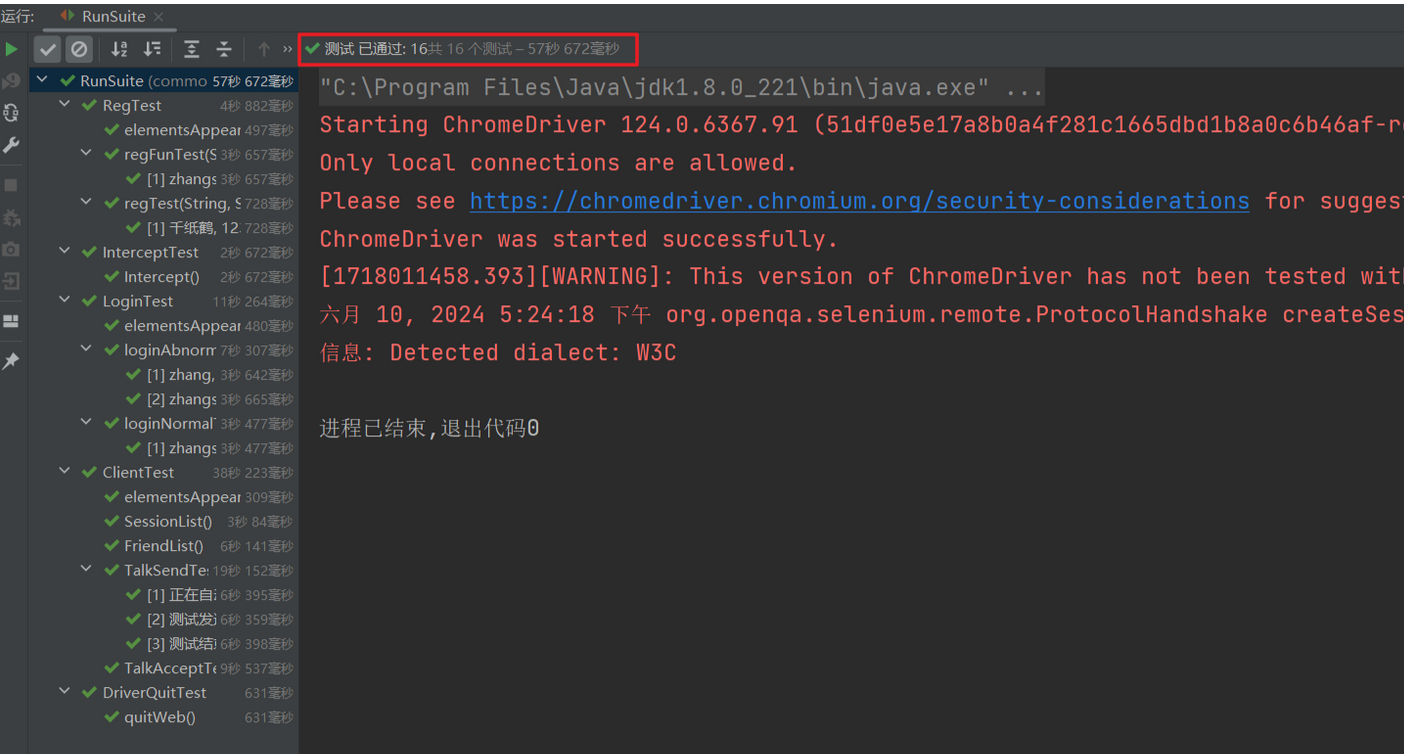Click the pin tab icon
The height and width of the screenshot is (754, 1404).
click(11, 361)
